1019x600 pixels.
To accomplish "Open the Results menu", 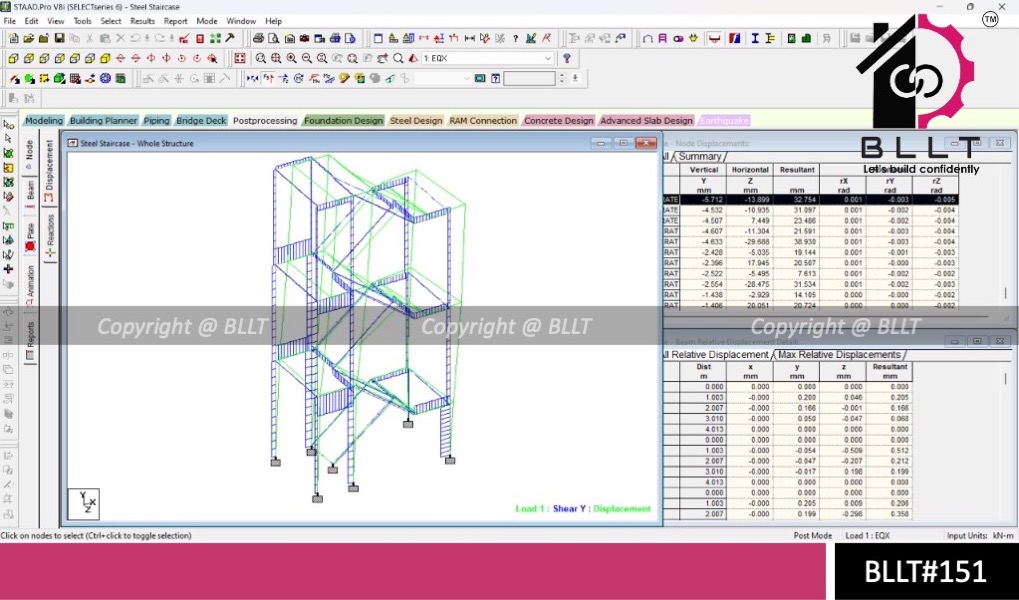I will tap(142, 21).
